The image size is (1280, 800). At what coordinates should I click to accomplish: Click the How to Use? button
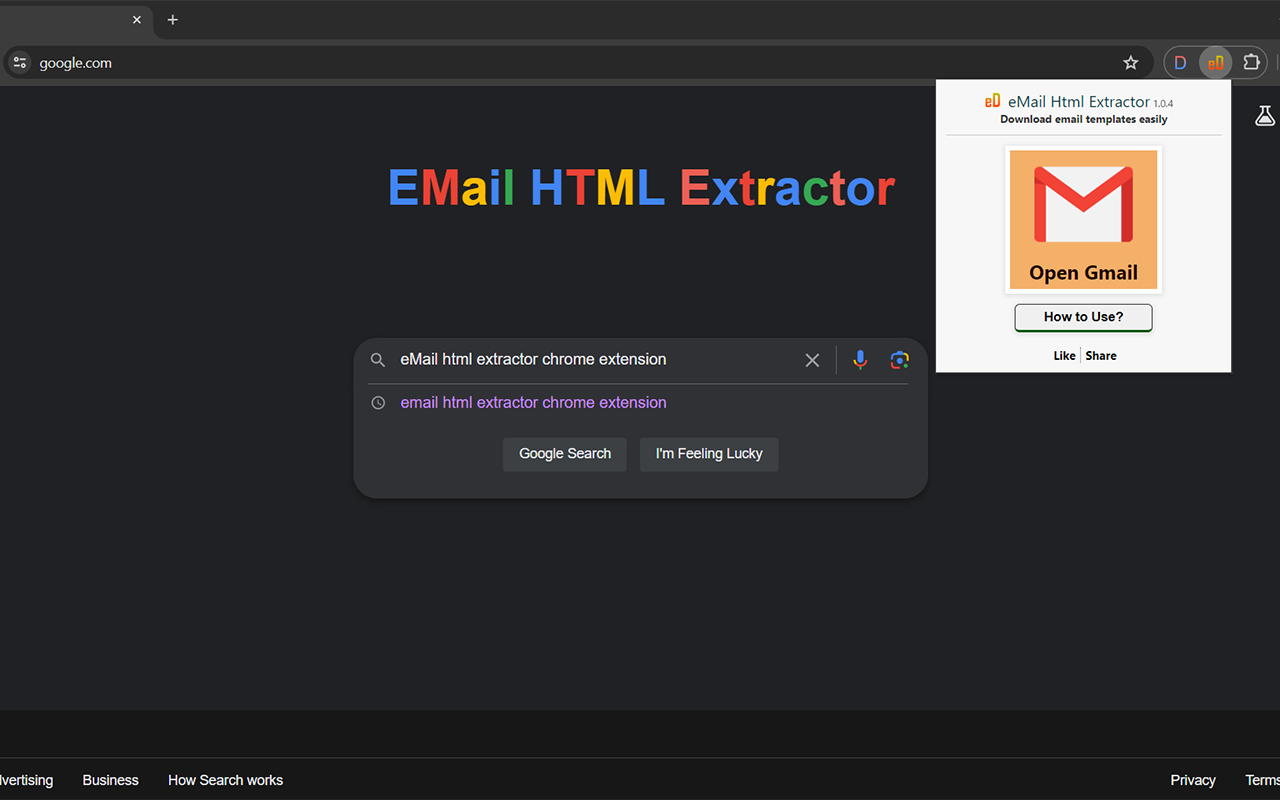[x=1083, y=317]
